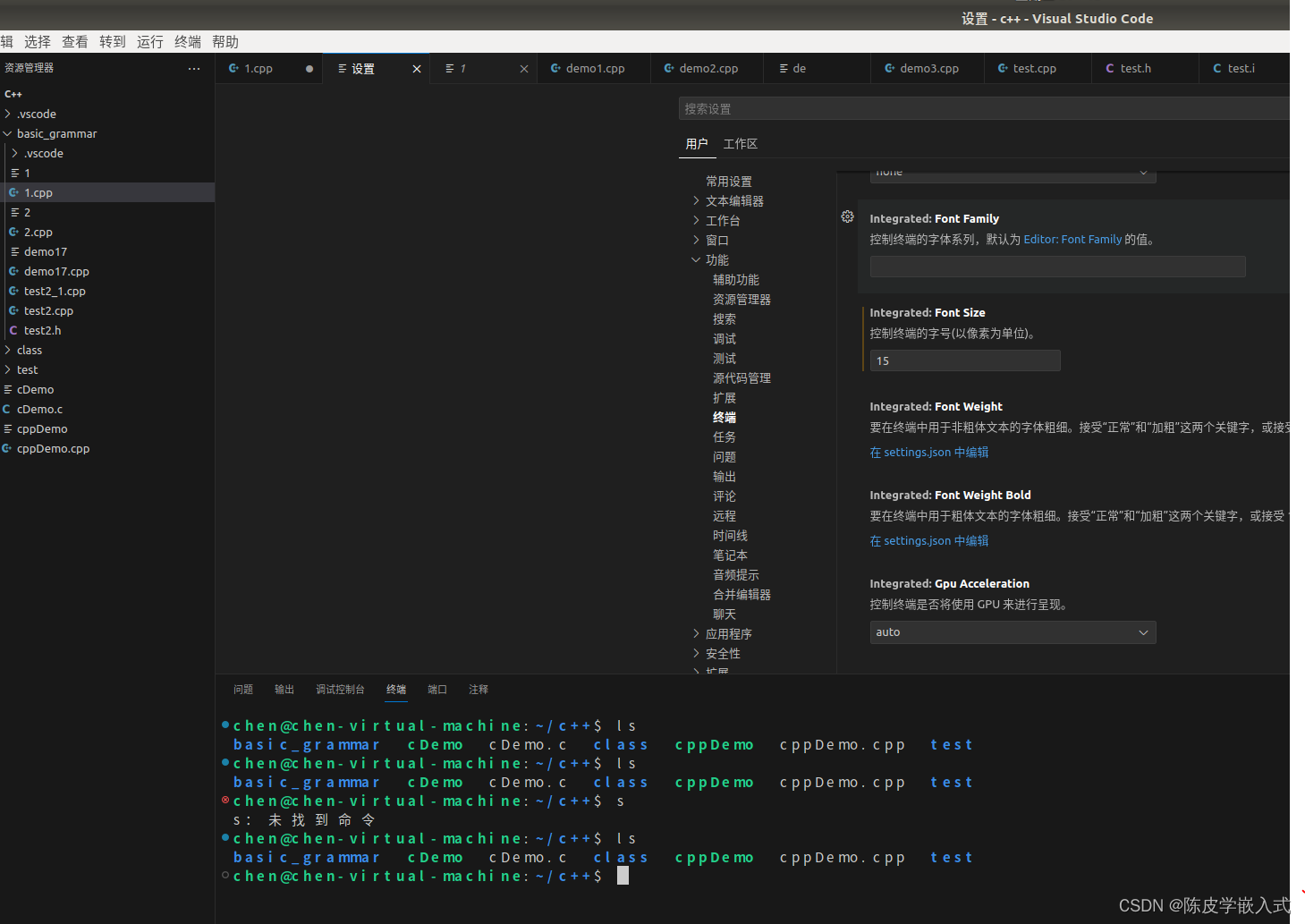Open the 选择 menu
The width and height of the screenshot is (1305, 924).
click(x=38, y=42)
